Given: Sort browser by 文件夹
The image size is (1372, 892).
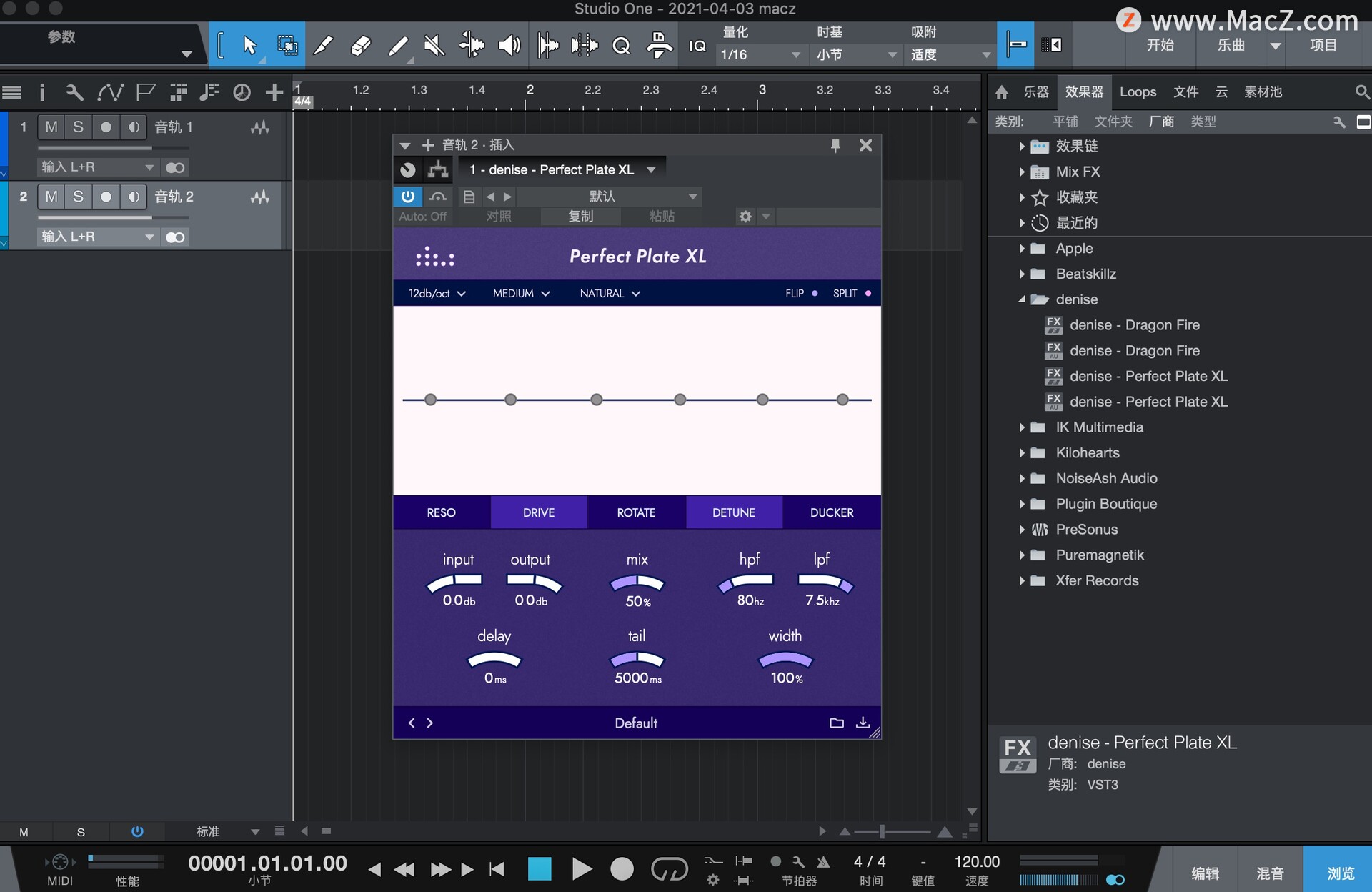Looking at the screenshot, I should pyautogui.click(x=1113, y=122).
